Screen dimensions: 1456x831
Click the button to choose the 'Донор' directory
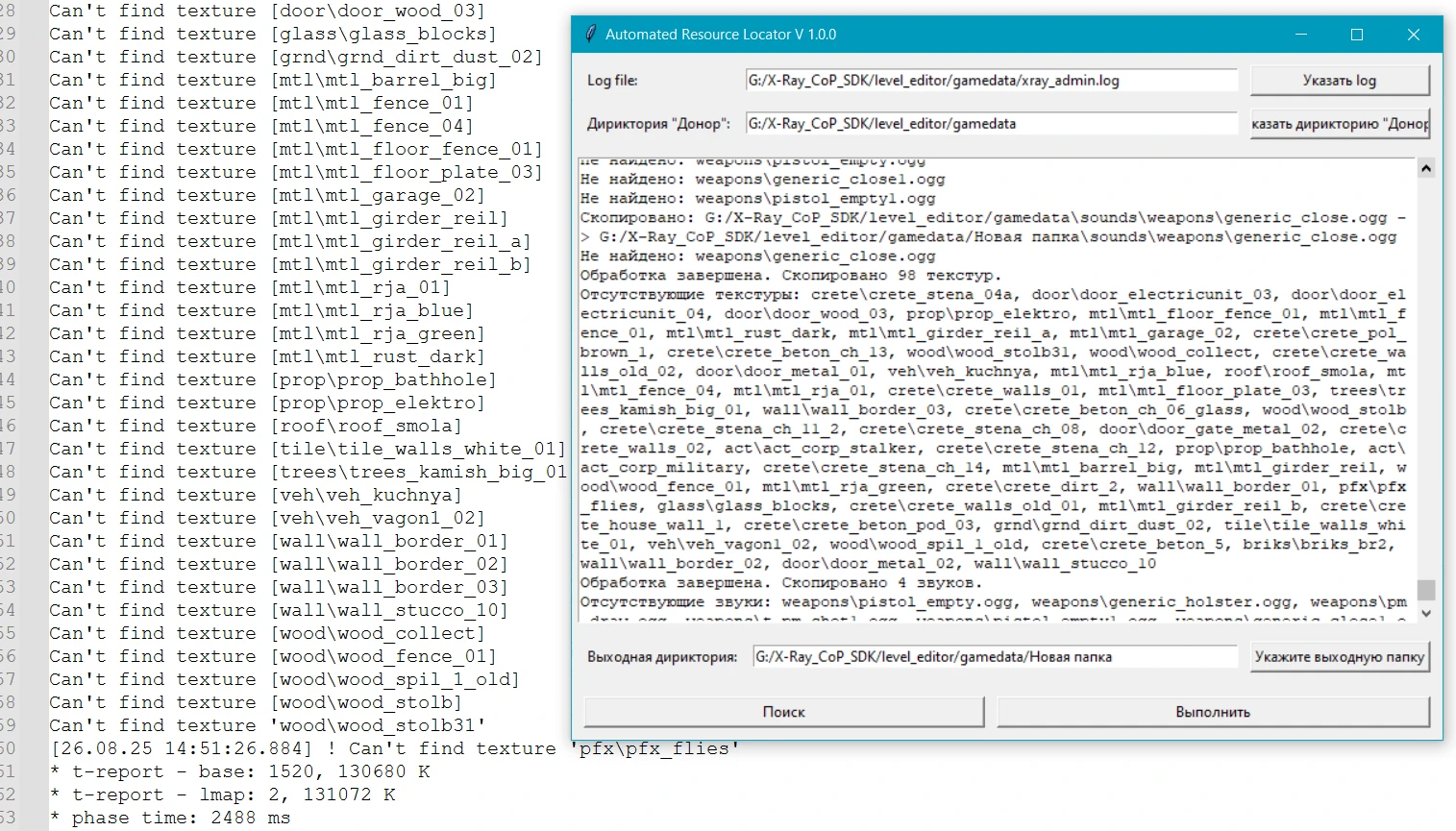(x=1340, y=124)
